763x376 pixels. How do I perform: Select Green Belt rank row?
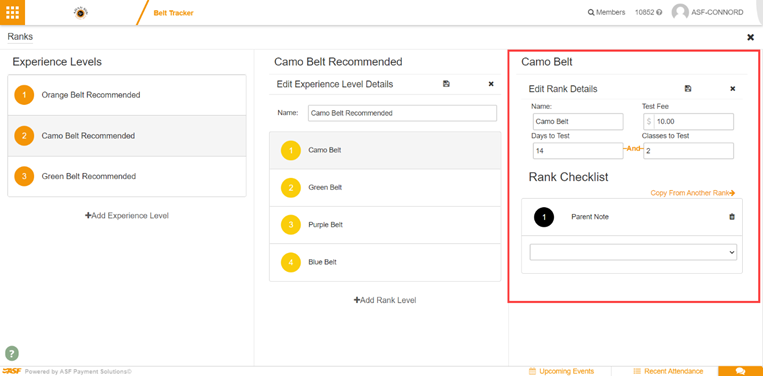pos(385,188)
